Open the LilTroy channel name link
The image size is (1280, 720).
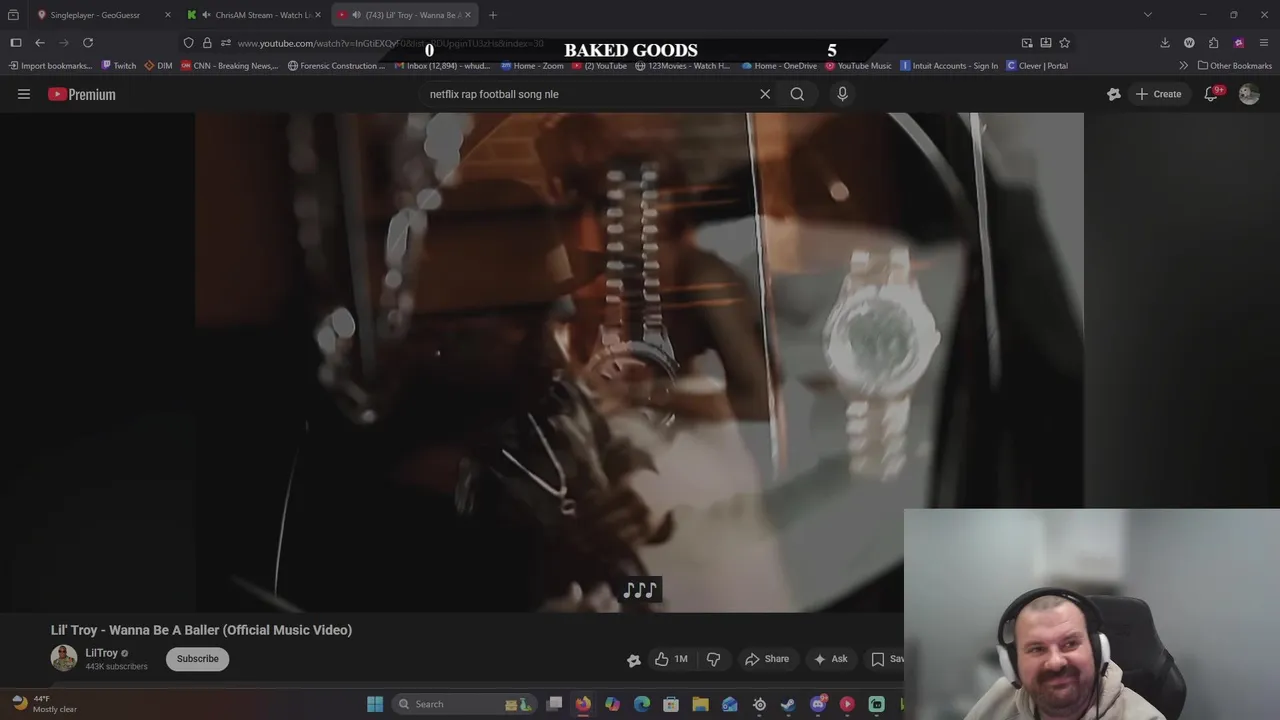pos(101,653)
